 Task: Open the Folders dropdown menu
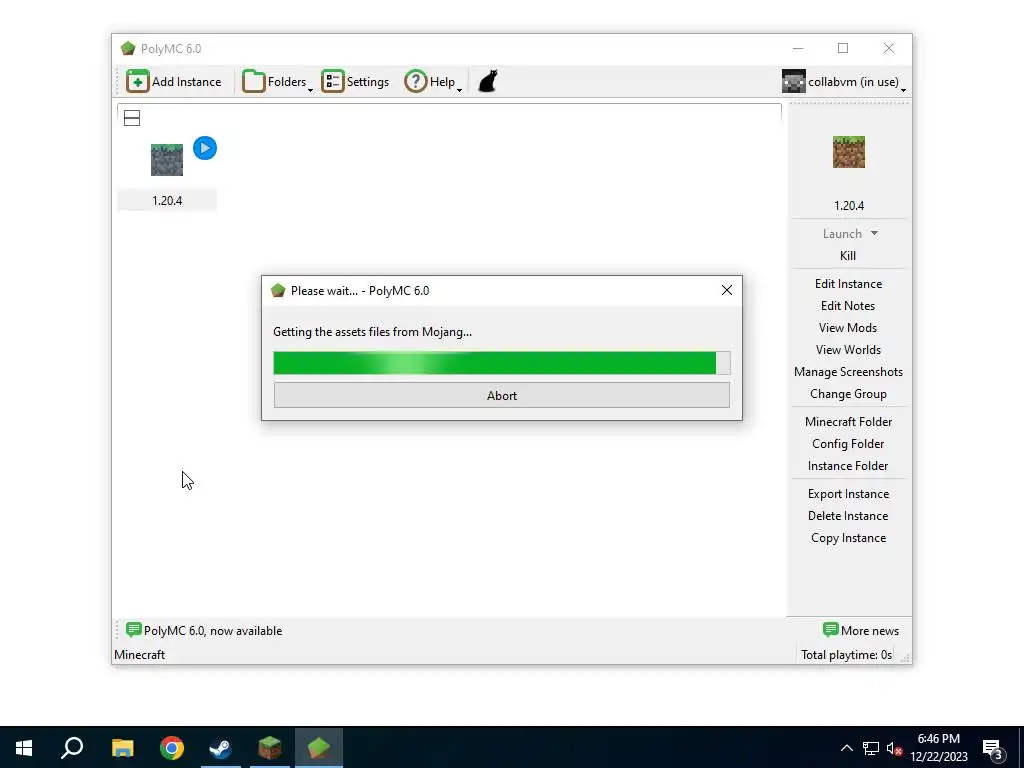[x=277, y=82]
